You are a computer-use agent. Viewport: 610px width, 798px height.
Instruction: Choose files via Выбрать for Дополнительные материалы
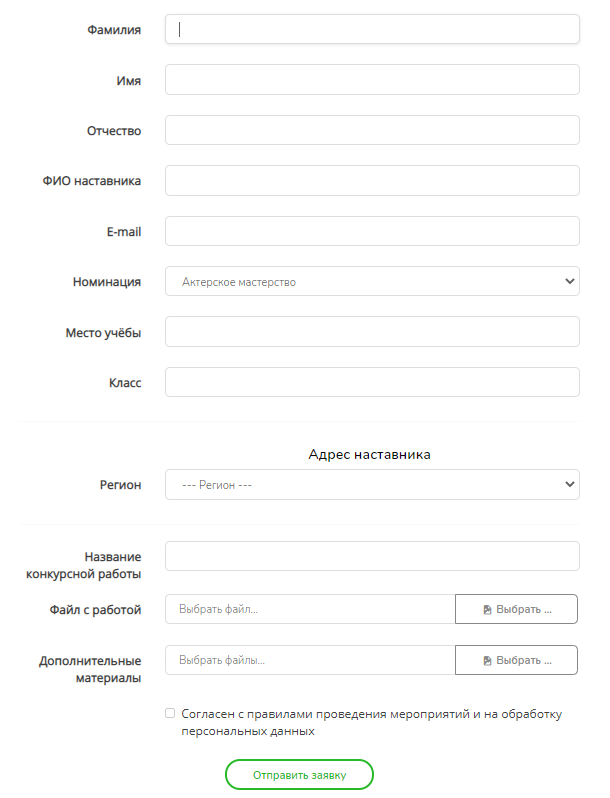[516, 660]
